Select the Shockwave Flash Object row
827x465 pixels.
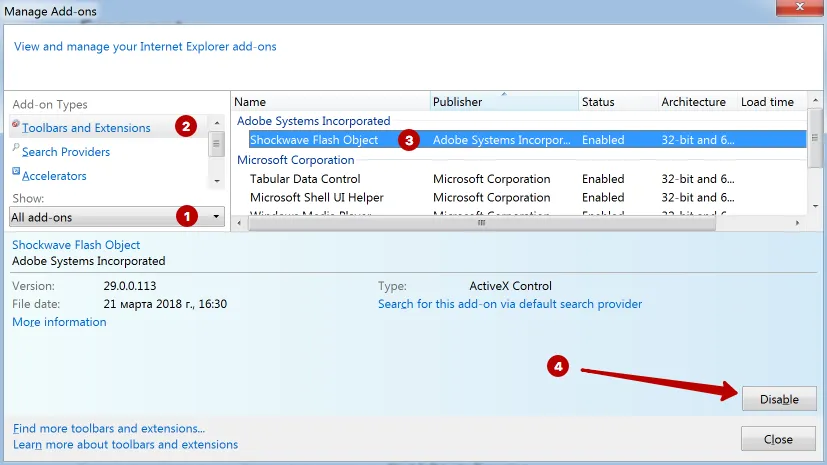pyautogui.click(x=527, y=140)
